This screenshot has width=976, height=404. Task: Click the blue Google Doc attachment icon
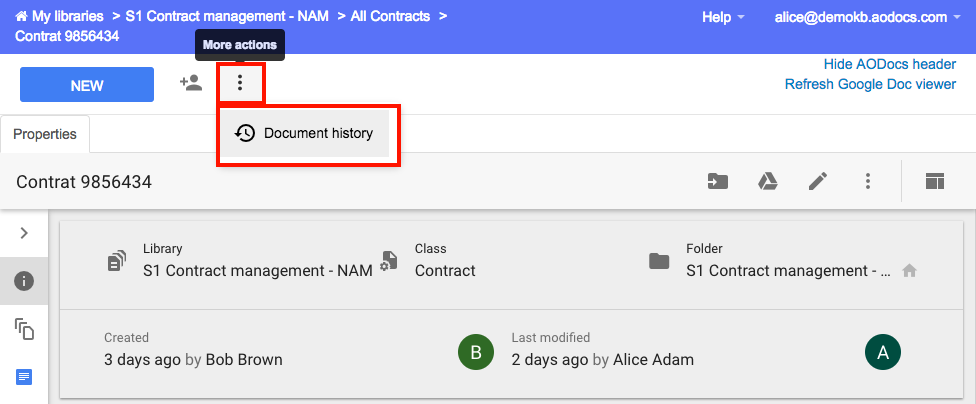pos(24,377)
